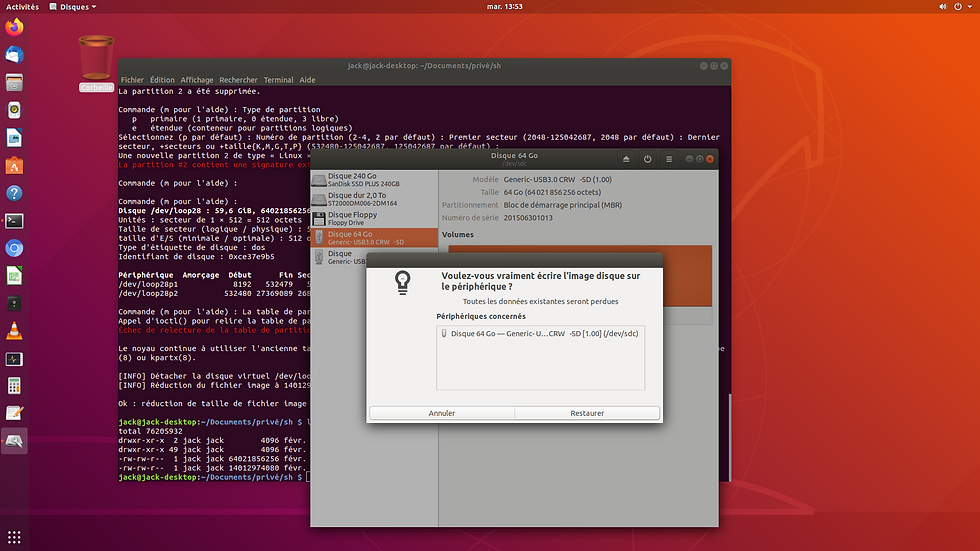Click Bloc de démarrage principal (MBR) text

pos(562,205)
